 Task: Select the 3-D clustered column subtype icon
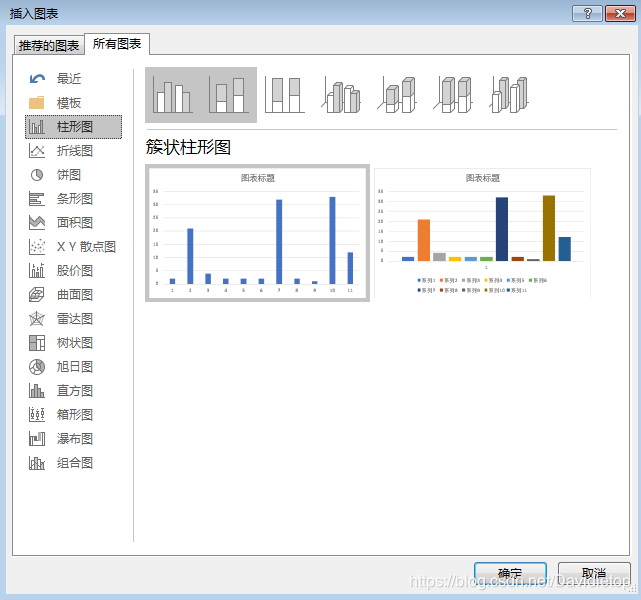click(341, 95)
